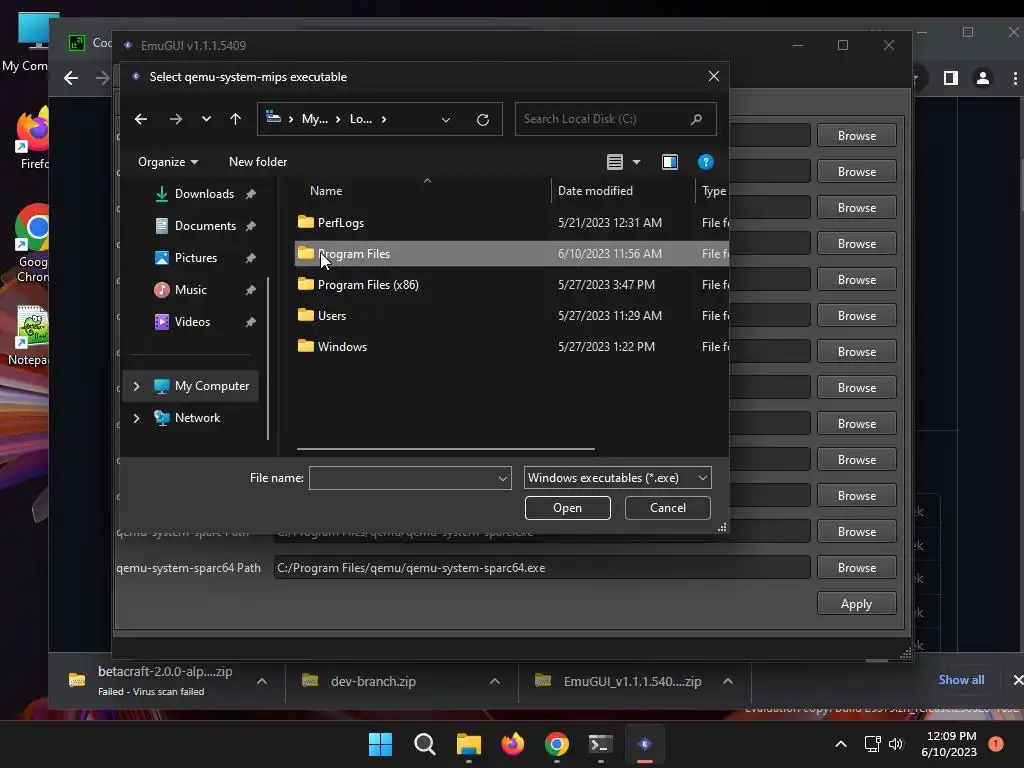1024x768 pixels.
Task: Open Chrome three-dot menu
Action: (x=1015, y=78)
